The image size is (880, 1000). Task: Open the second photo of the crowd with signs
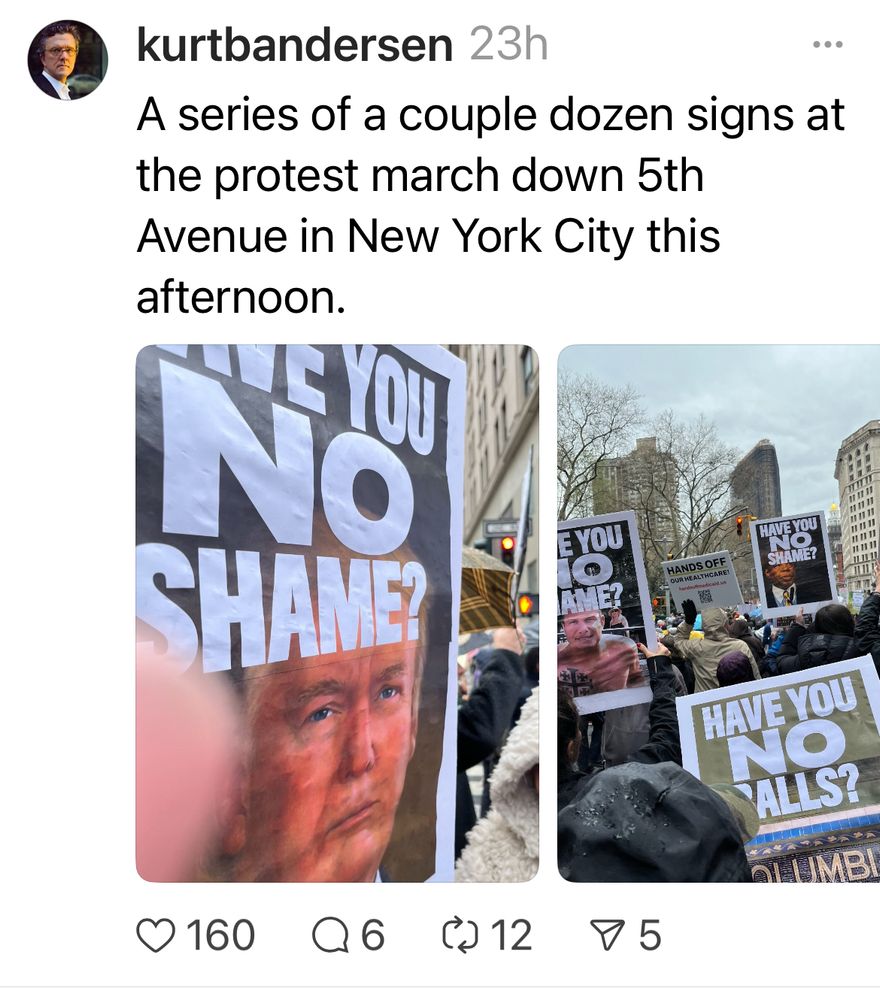[719, 614]
